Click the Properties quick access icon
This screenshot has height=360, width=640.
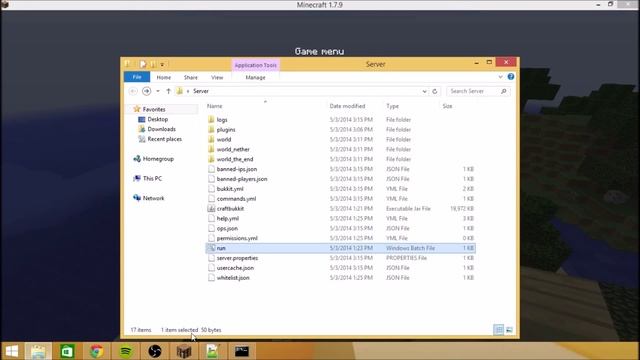(142, 64)
